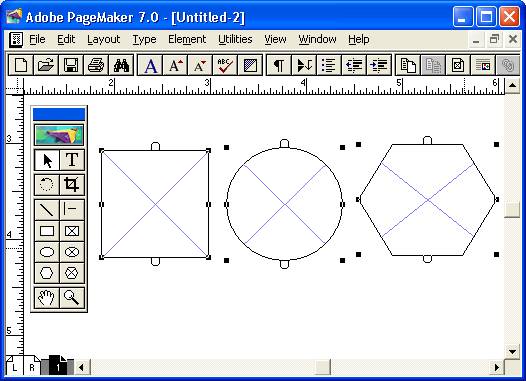Go to page 1 icon
The image size is (526, 381).
(58, 365)
